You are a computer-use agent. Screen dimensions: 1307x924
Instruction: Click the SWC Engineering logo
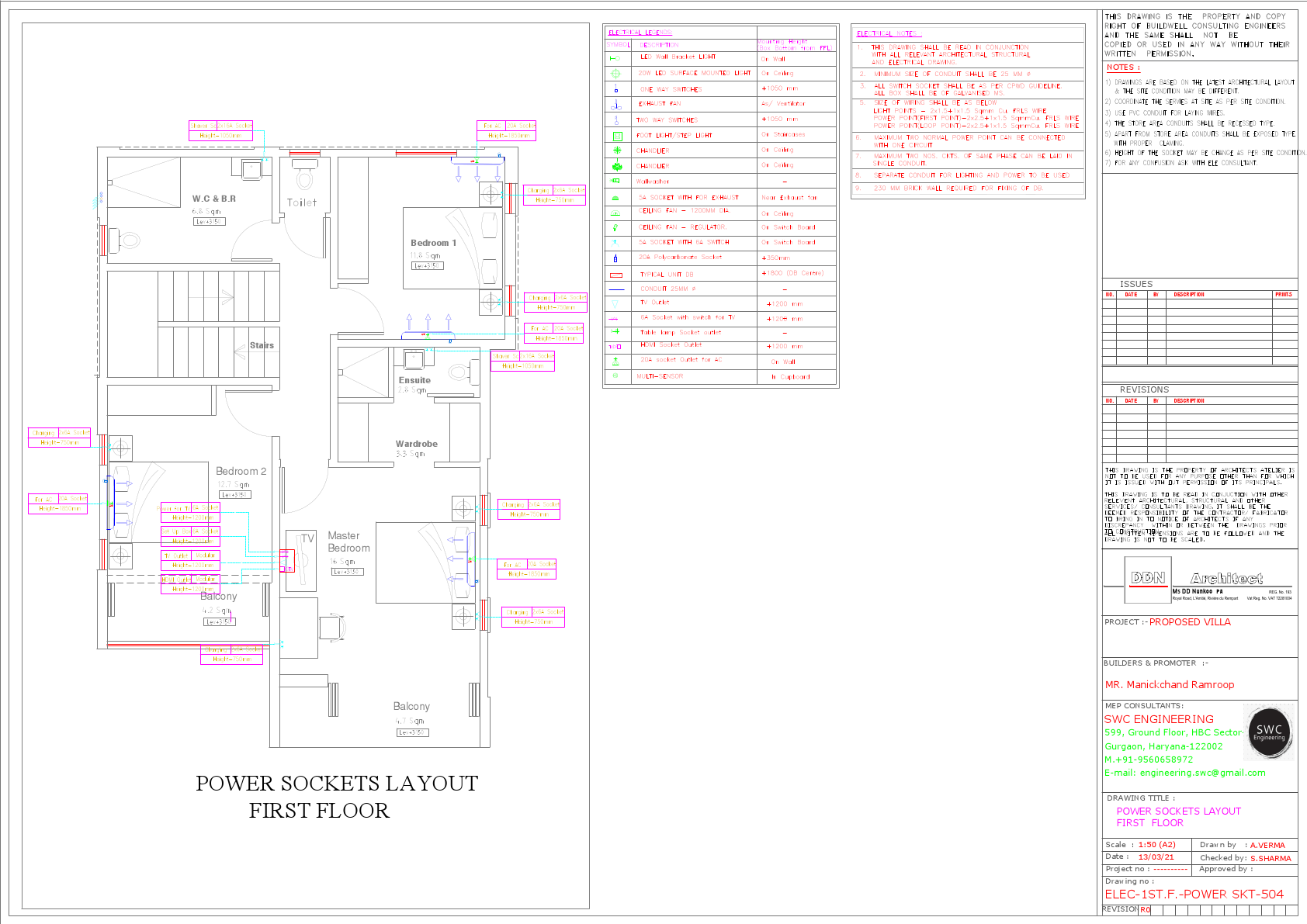click(1268, 732)
